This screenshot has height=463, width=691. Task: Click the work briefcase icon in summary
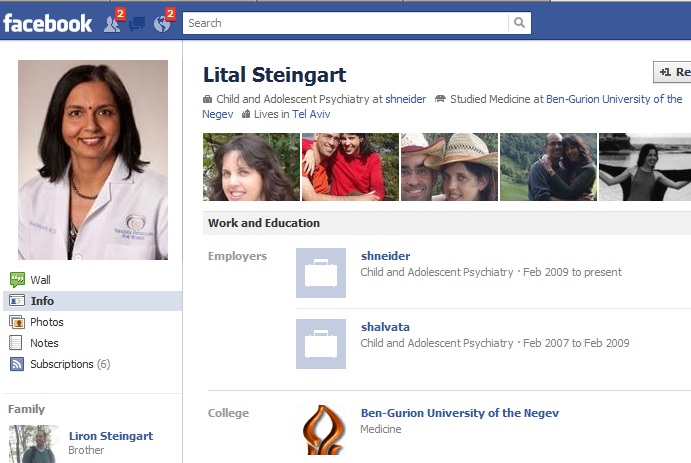click(207, 99)
